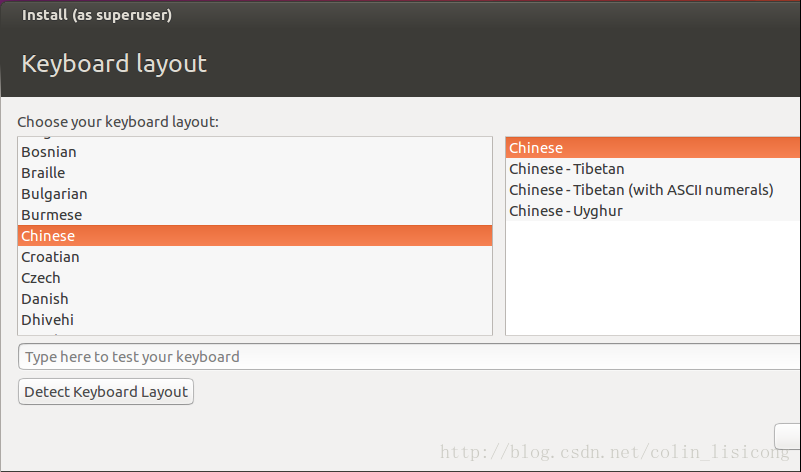
Task: Pick the Bulgarian keyboard layout
Action: [54, 194]
